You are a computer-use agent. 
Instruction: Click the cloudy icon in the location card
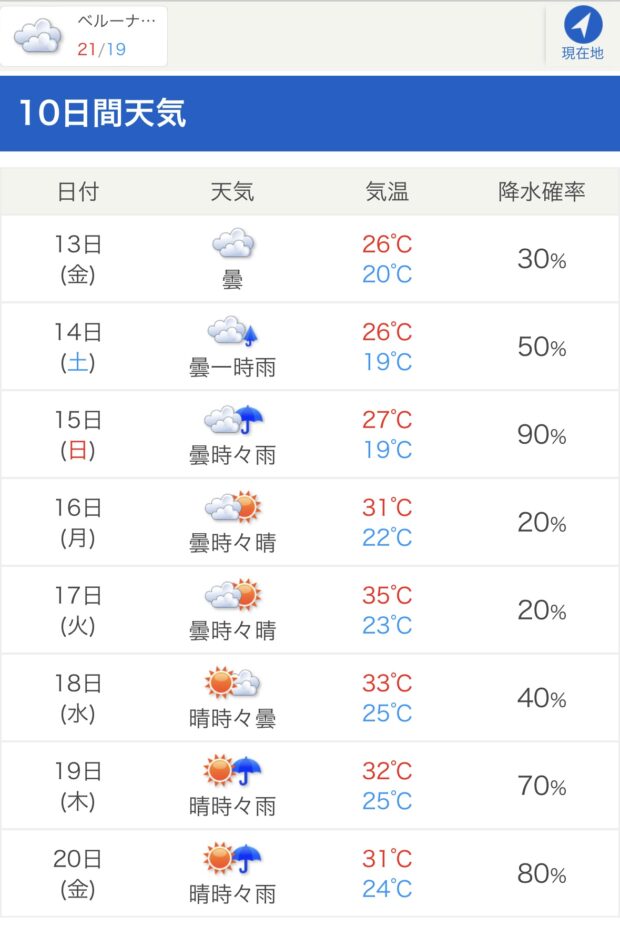(37, 36)
